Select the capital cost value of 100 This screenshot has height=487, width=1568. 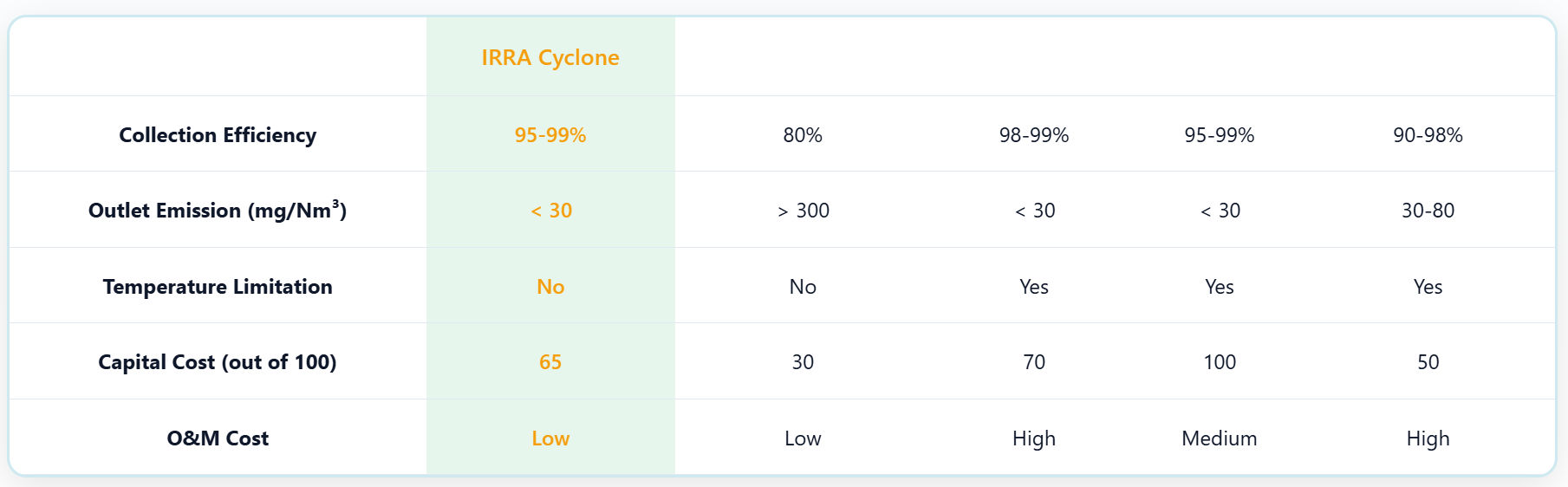(1220, 362)
